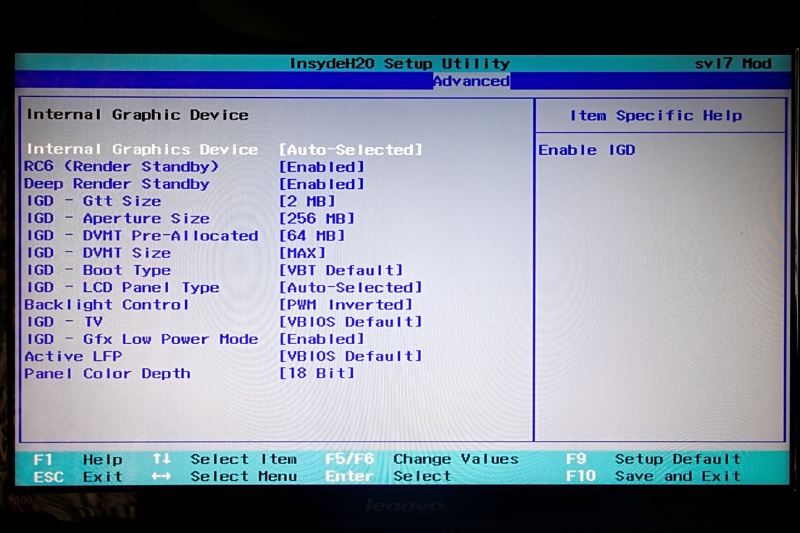Select the IGD - DVMT Size label
800x533 pixels.
[98, 253]
